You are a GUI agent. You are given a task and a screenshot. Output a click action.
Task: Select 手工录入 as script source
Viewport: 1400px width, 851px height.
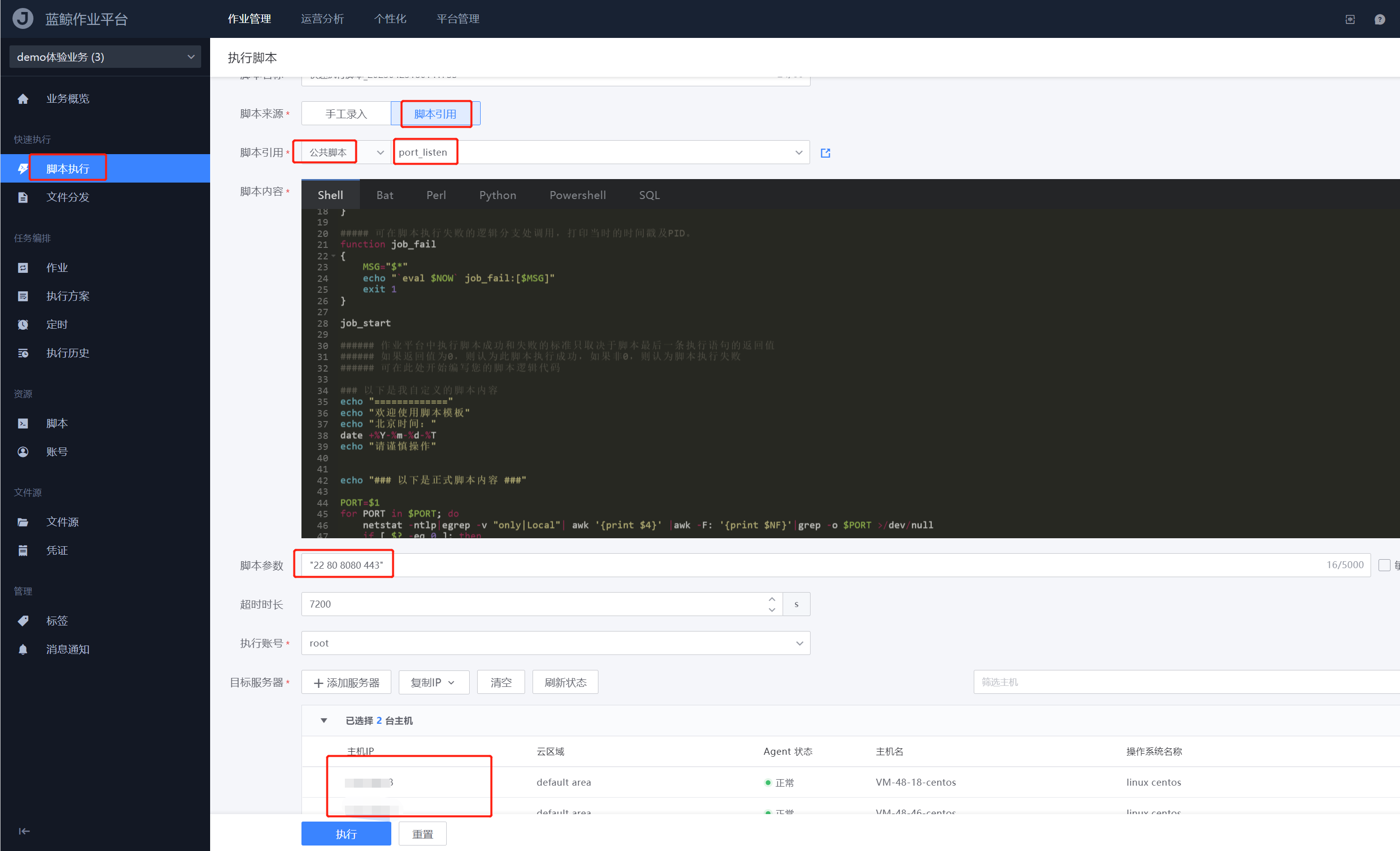346,114
